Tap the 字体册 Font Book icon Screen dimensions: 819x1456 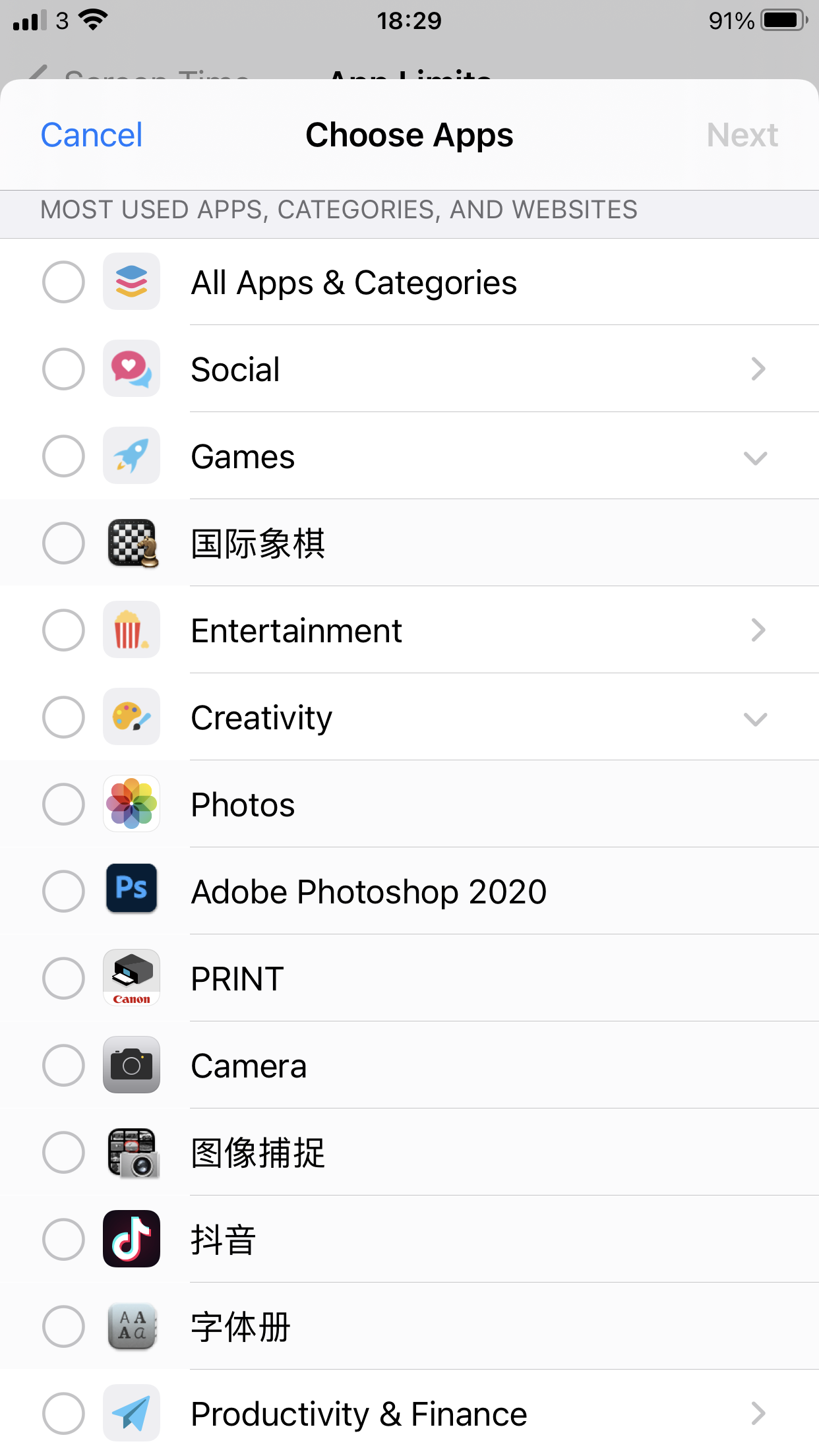coord(131,1326)
